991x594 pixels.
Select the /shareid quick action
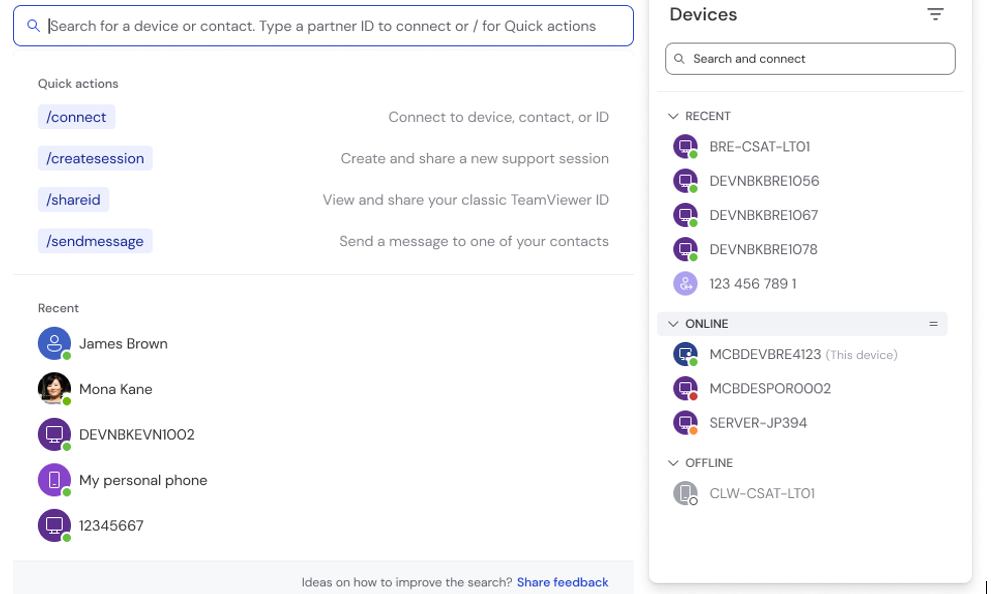(x=73, y=200)
